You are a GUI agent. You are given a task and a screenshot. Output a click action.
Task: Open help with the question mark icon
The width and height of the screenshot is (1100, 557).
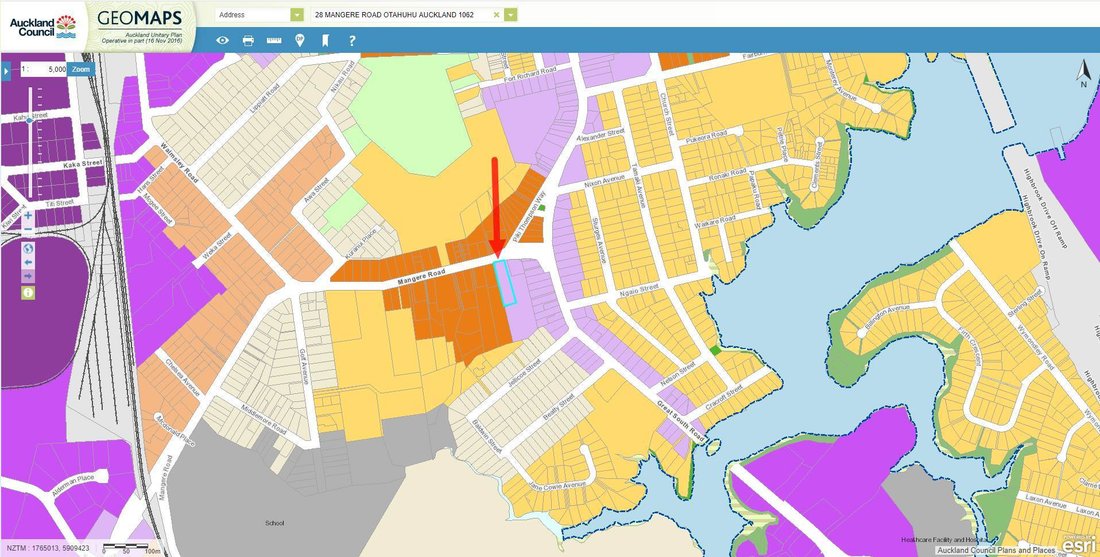tap(351, 41)
